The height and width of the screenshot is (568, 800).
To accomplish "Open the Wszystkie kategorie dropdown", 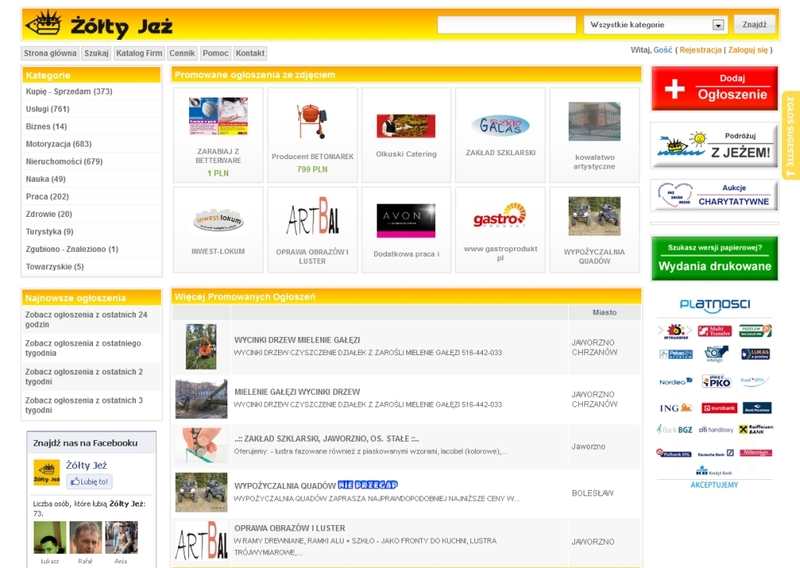I will 655,25.
